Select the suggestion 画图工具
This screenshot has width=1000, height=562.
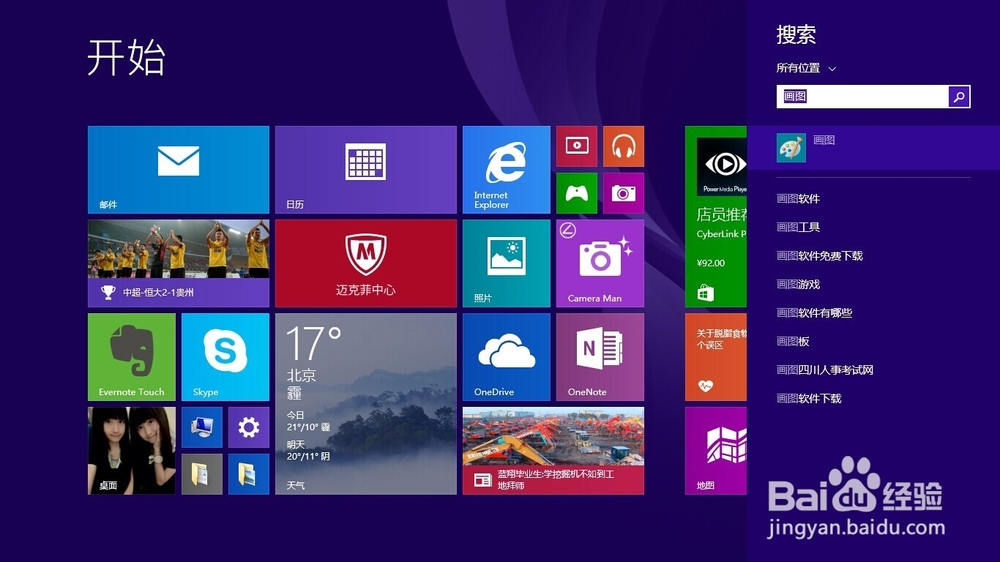point(798,227)
